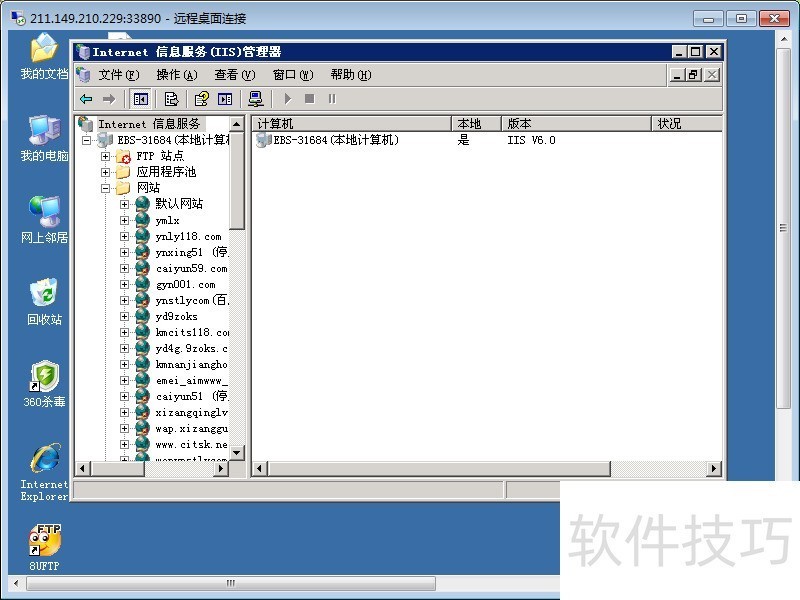Select Internet 信息服务 root node
The height and width of the screenshot is (600, 800).
149,124
